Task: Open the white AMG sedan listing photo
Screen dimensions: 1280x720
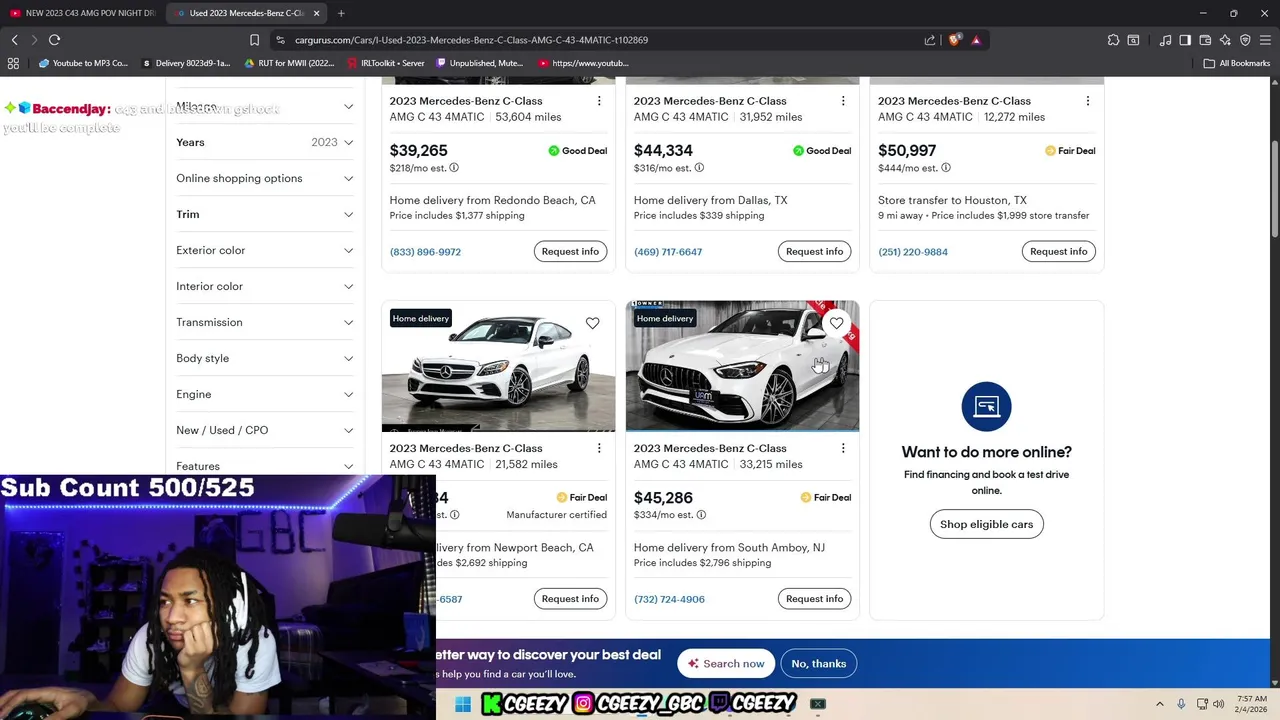Action: [742, 366]
